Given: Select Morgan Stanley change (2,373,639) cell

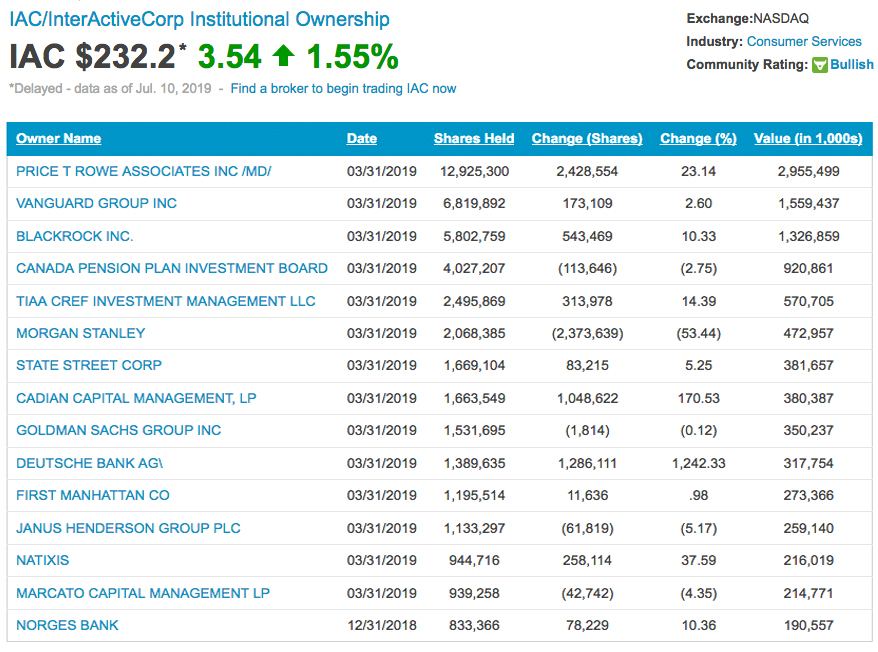Looking at the screenshot, I should click(x=587, y=333).
